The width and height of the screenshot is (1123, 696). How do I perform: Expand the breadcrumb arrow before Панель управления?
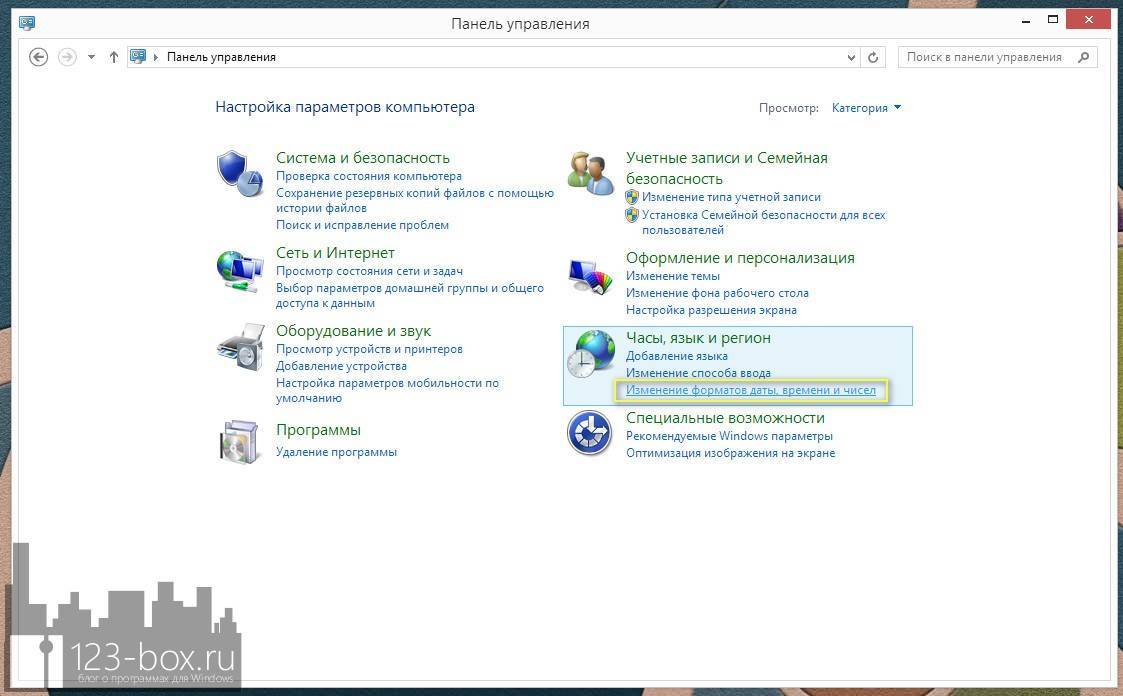[155, 57]
